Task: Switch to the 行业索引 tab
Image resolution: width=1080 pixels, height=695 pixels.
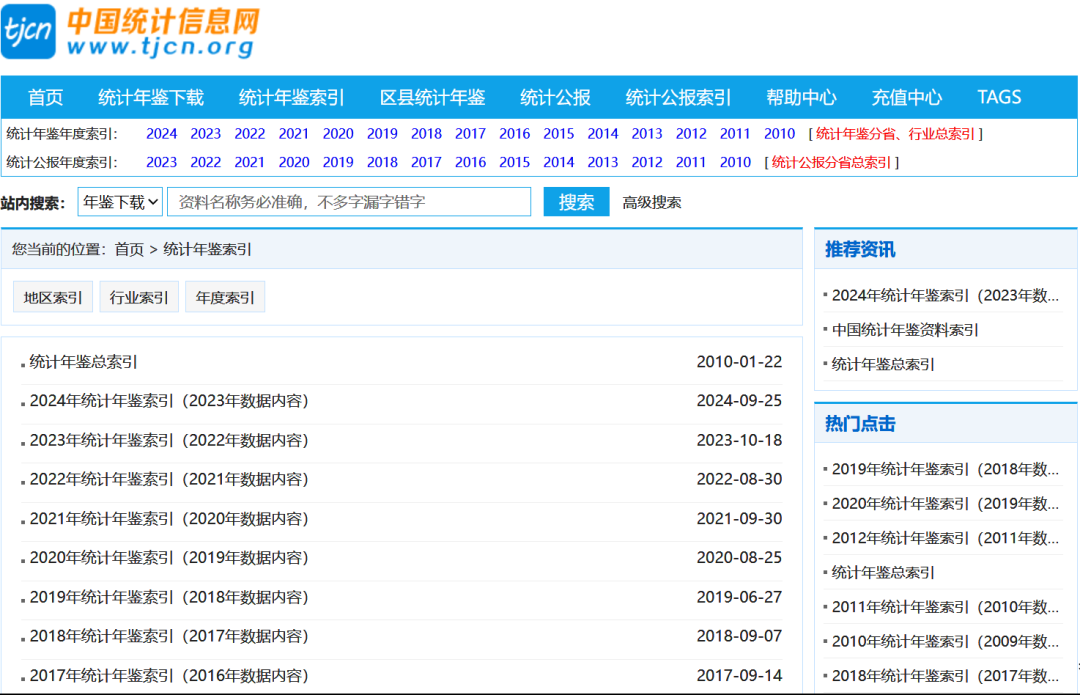Action: (x=139, y=297)
